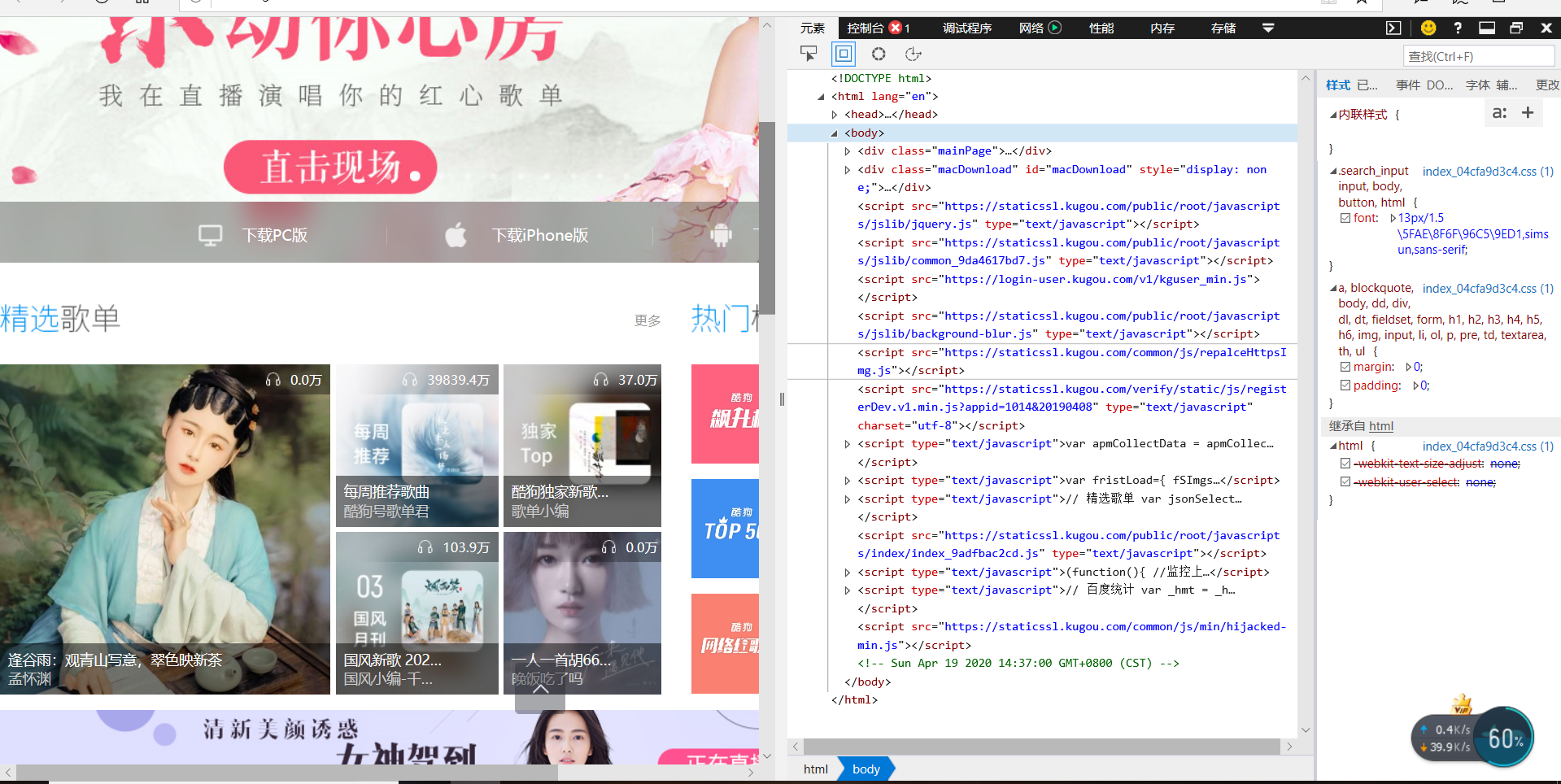Click the dock-to-bottom DevTools icon

[1487, 28]
